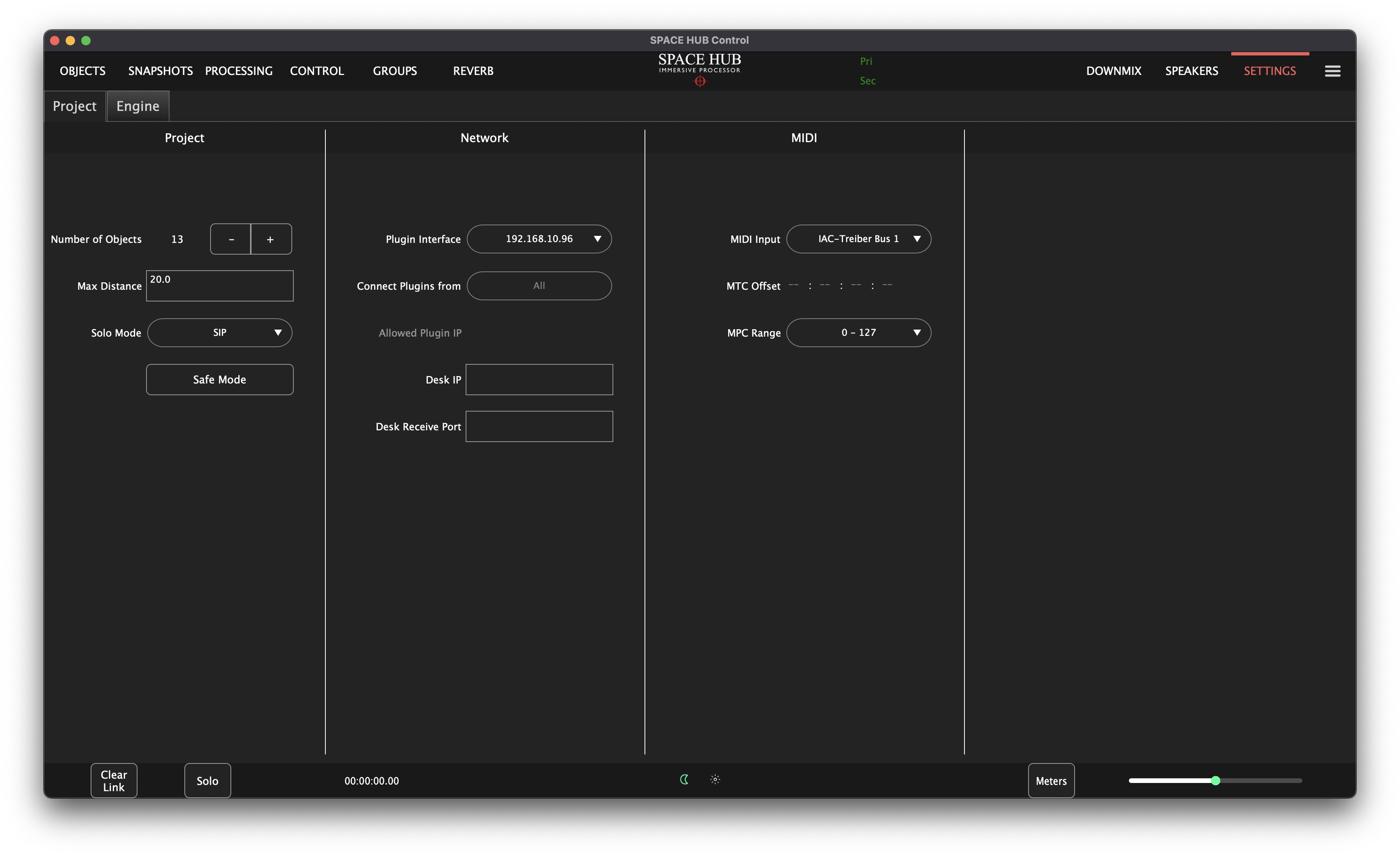Screen dimensions: 1400x856
Task: Open the MPC Range dropdown
Action: click(x=859, y=332)
